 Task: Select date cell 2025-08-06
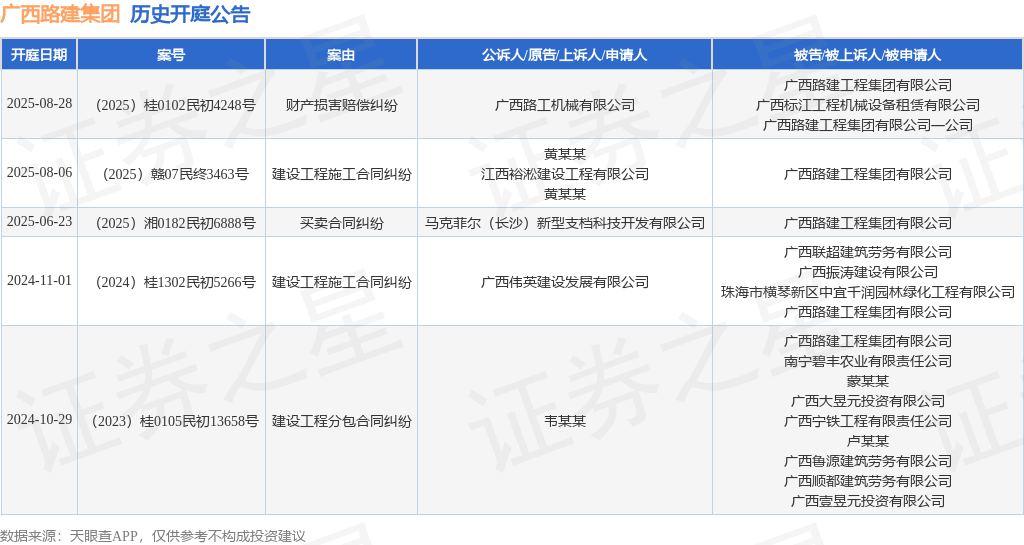(39, 173)
